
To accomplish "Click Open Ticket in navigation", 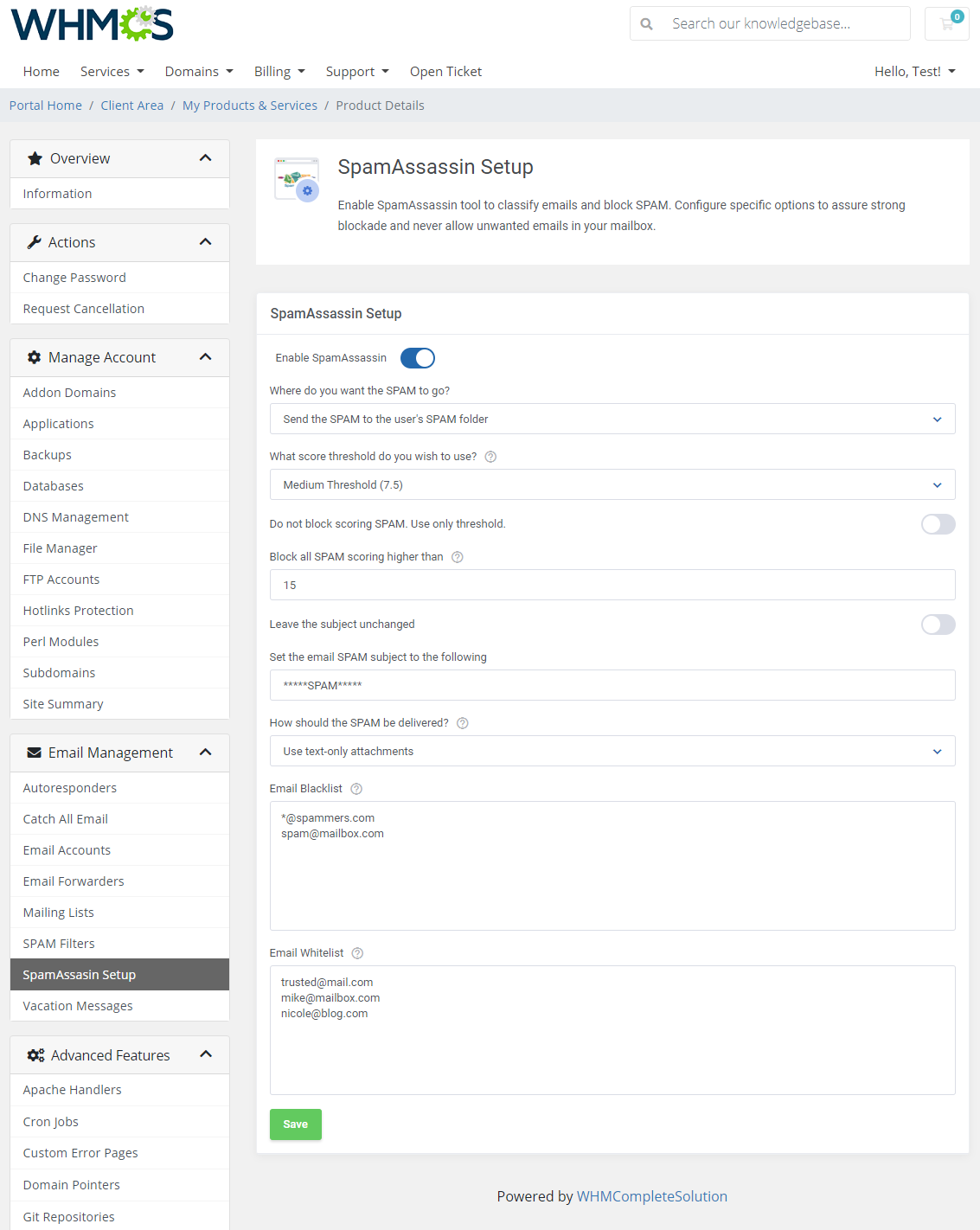I will 445,72.
